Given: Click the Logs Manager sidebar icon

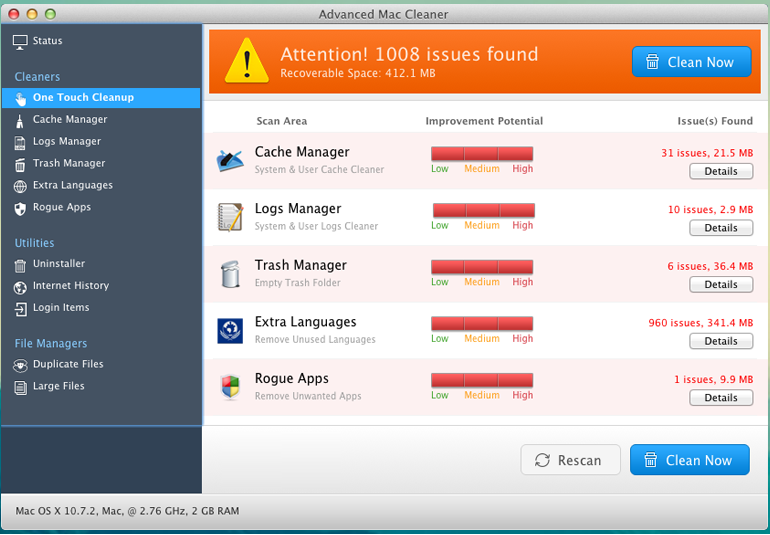Looking at the screenshot, I should [x=20, y=143].
